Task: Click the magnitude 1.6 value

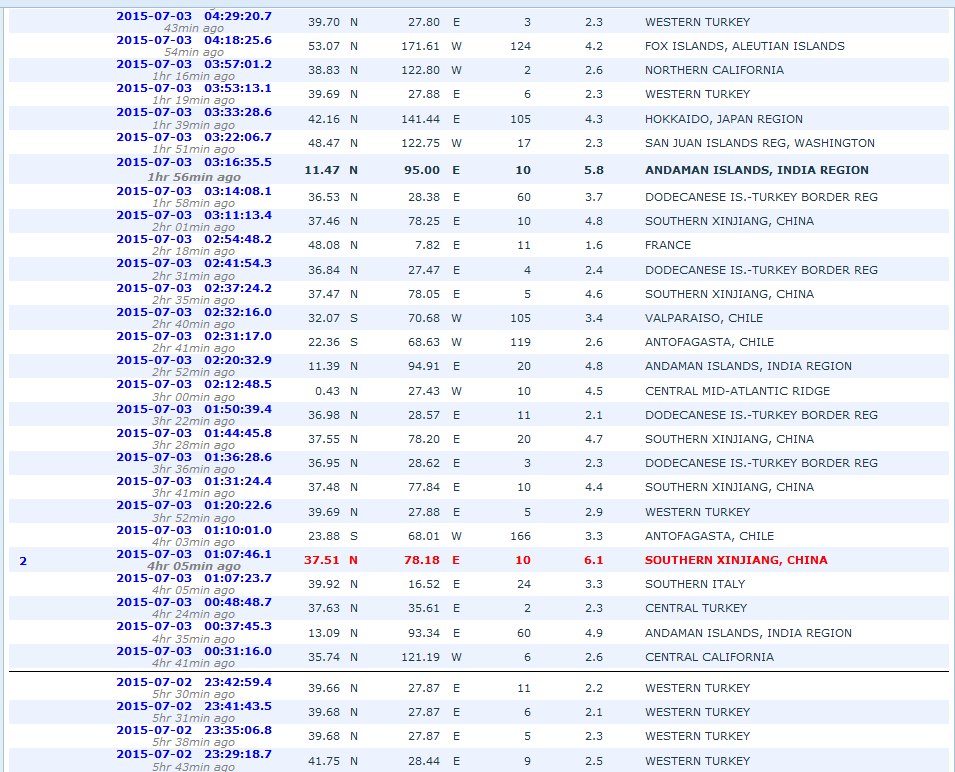Action: pos(594,245)
